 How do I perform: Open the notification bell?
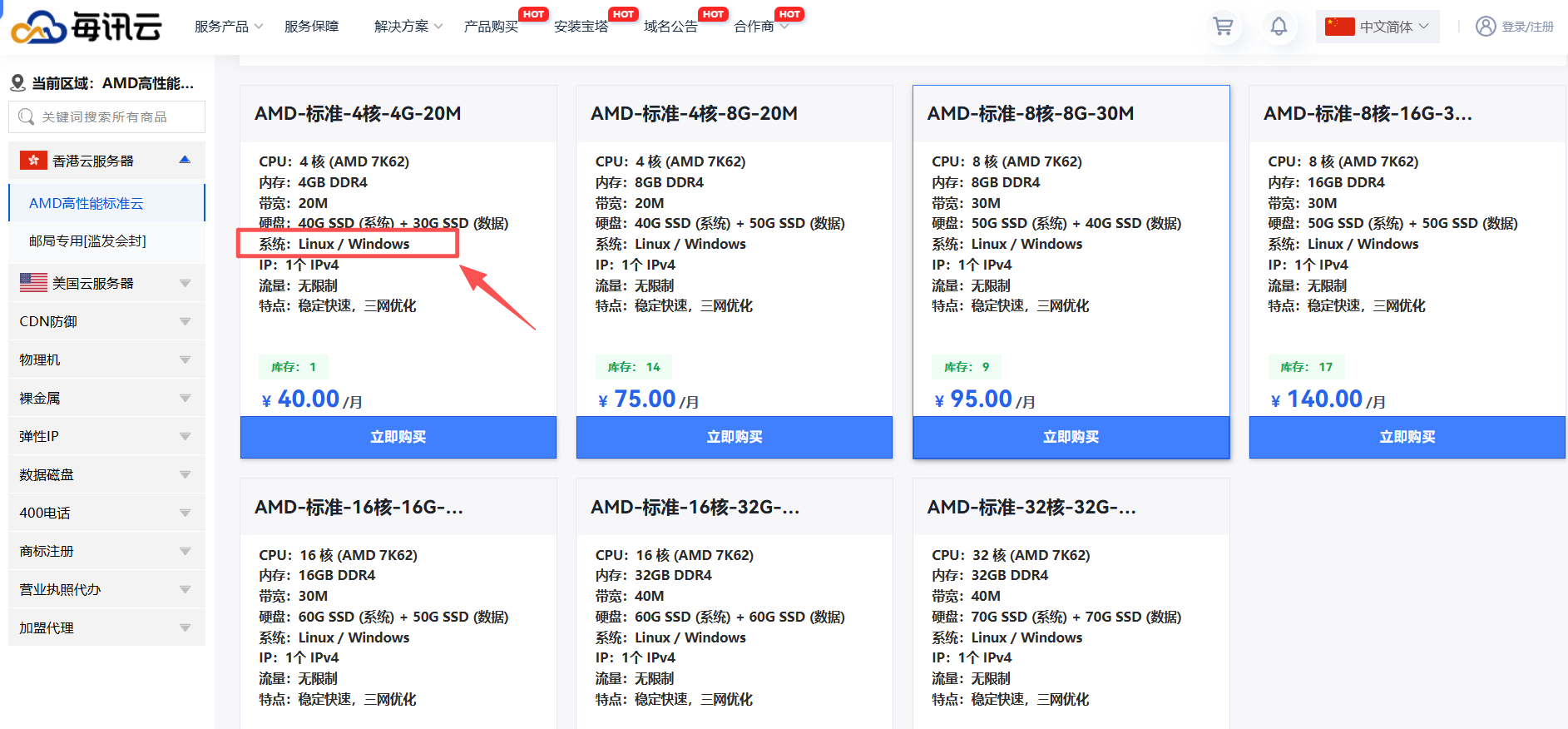point(1279,27)
